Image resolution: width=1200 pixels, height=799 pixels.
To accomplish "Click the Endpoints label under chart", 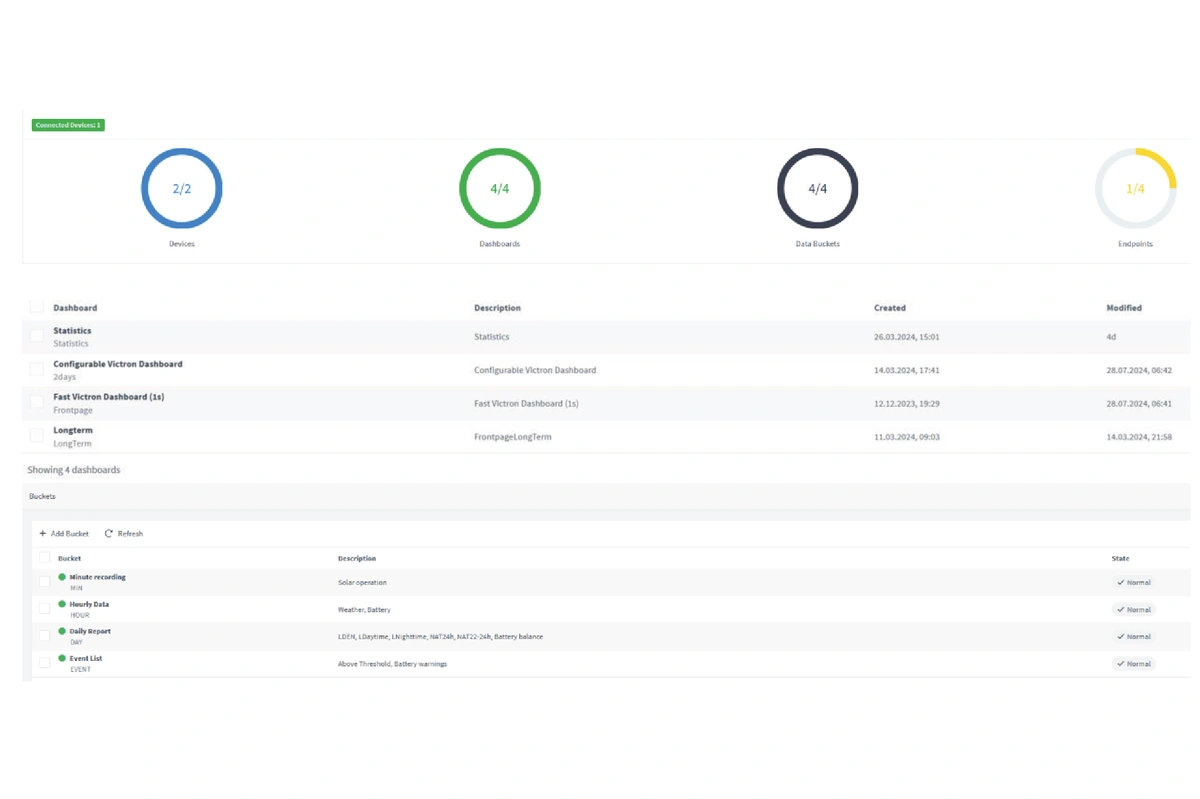I will coord(1135,244).
